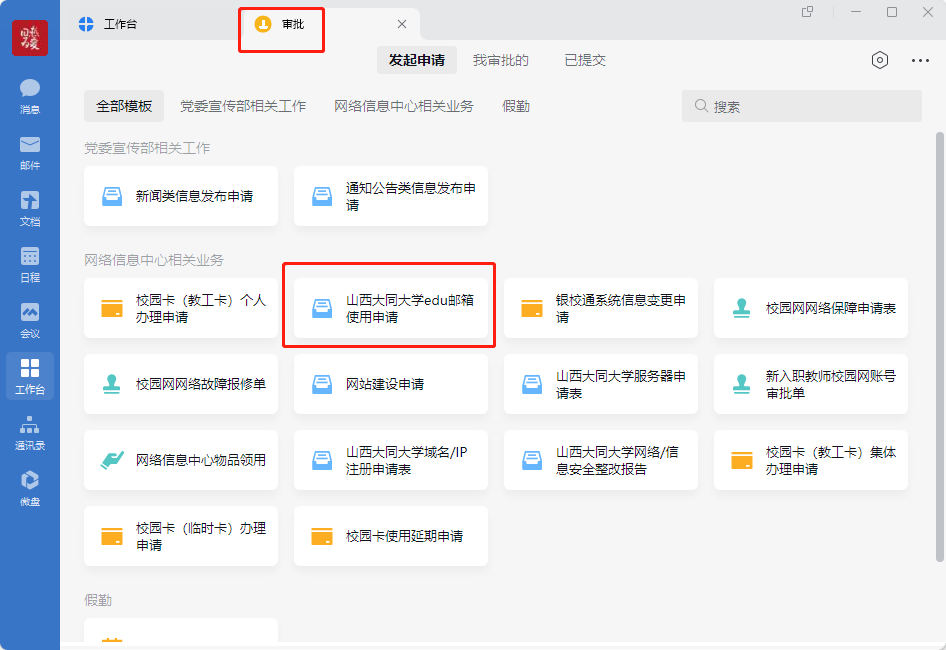Filter by 党委宣传部相关工作 category
Viewport: 946px width, 650px height.
243,106
